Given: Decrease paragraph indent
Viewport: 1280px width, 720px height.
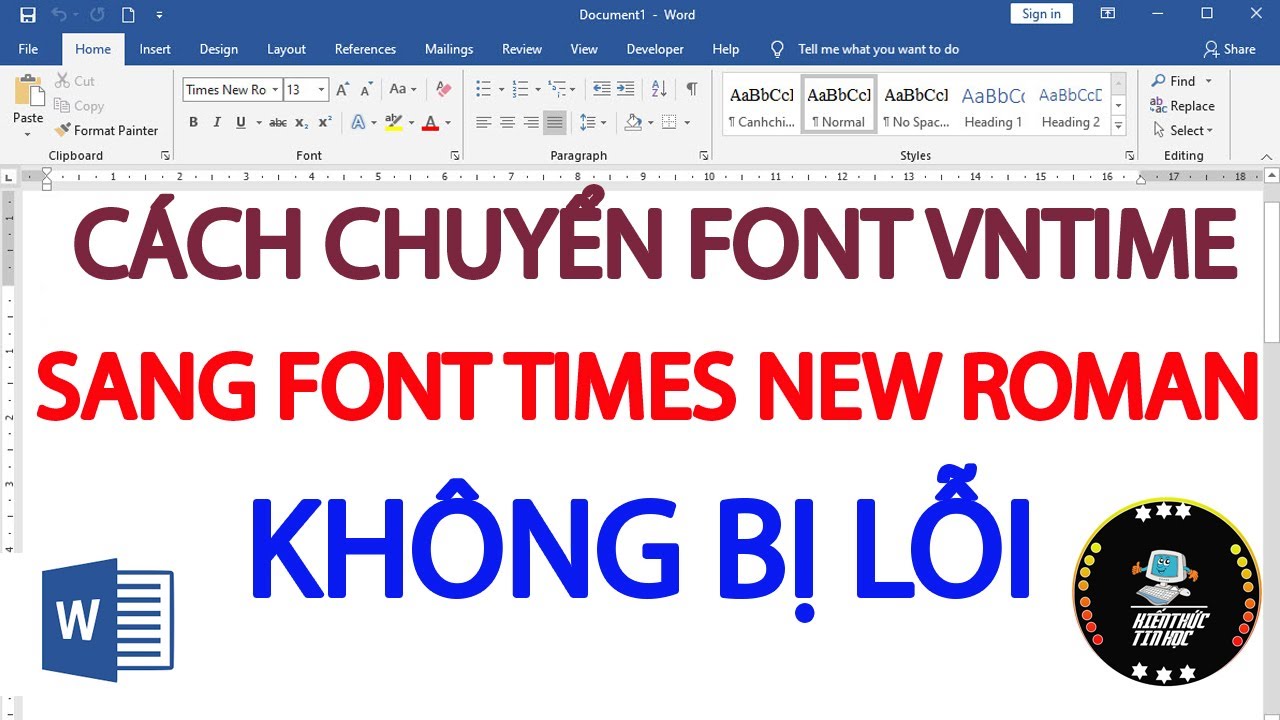Looking at the screenshot, I should pos(601,89).
